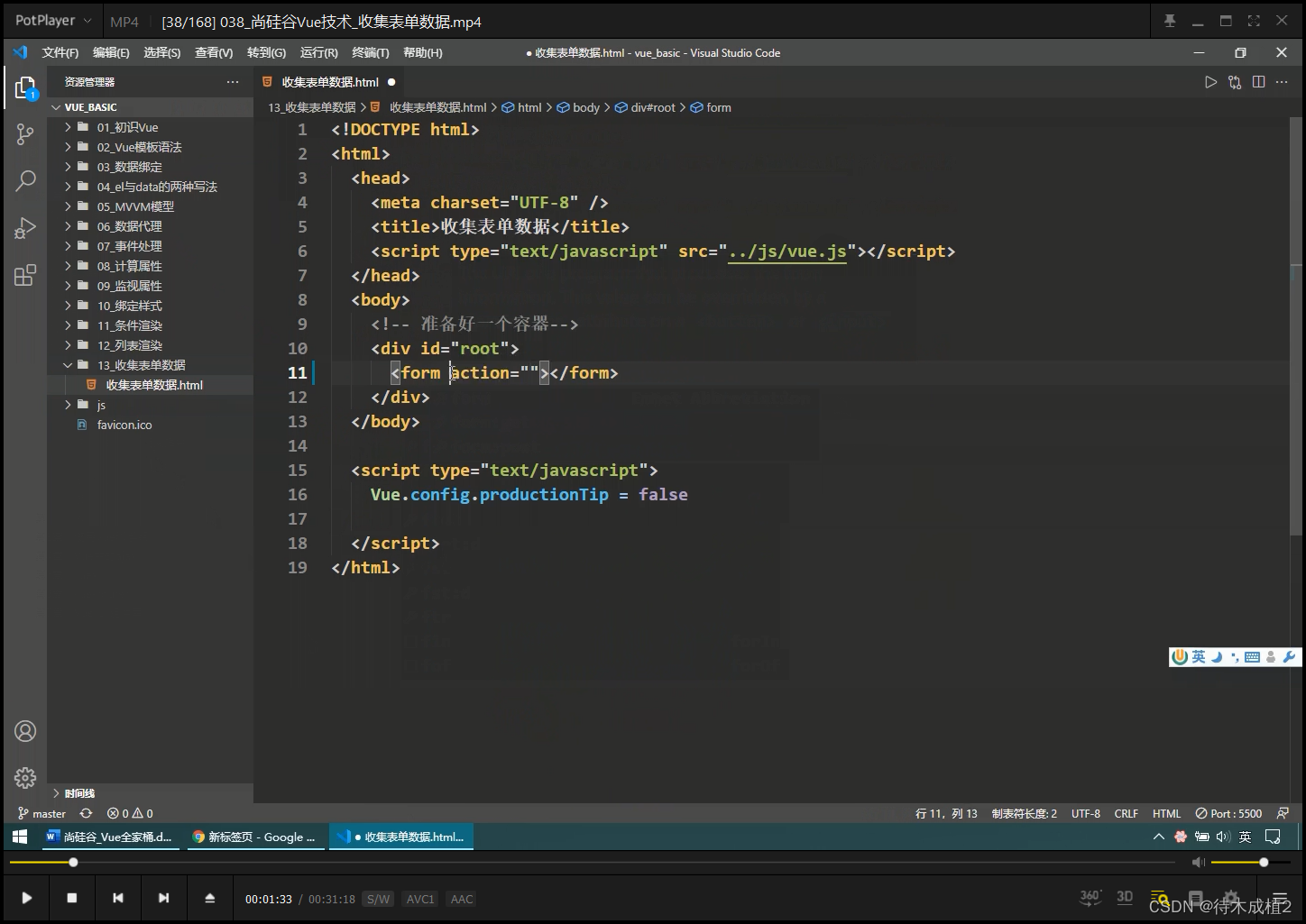
Task: Open the Extensions view icon
Action: [x=25, y=275]
